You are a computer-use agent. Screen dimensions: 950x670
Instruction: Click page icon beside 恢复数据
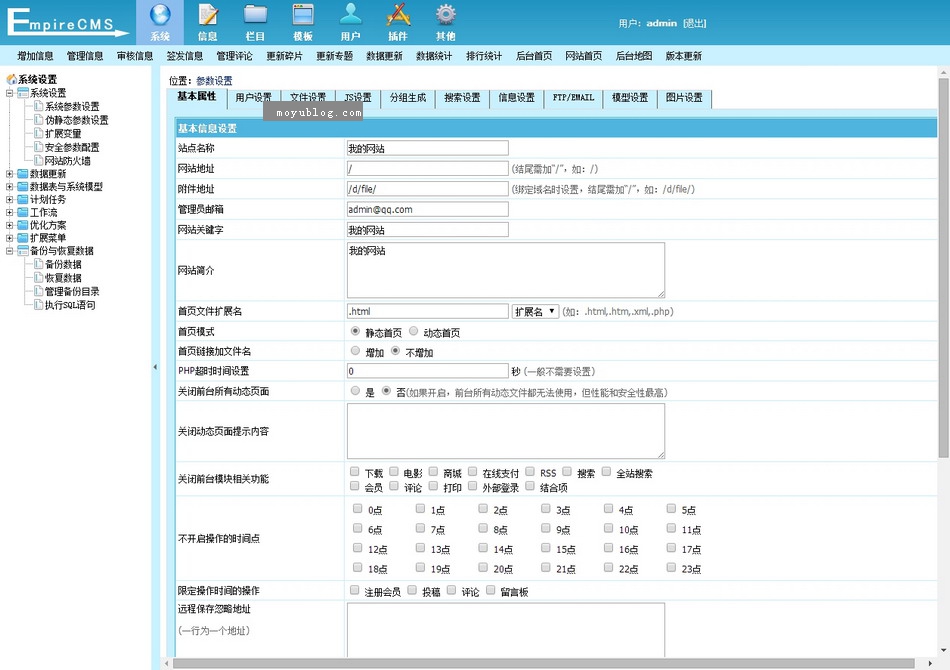(39, 277)
